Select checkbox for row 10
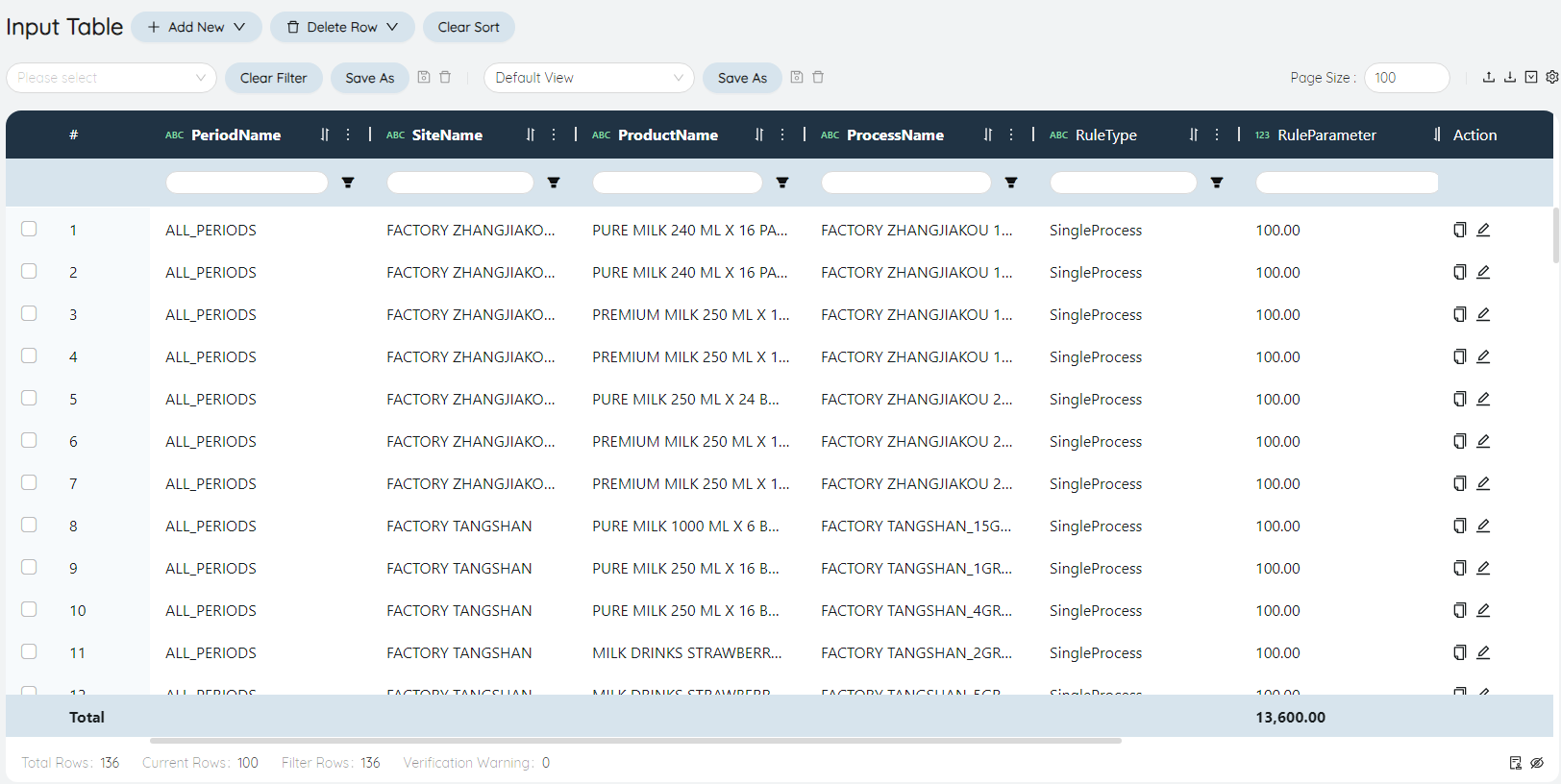Viewport: 1561px width, 784px height. (x=29, y=609)
